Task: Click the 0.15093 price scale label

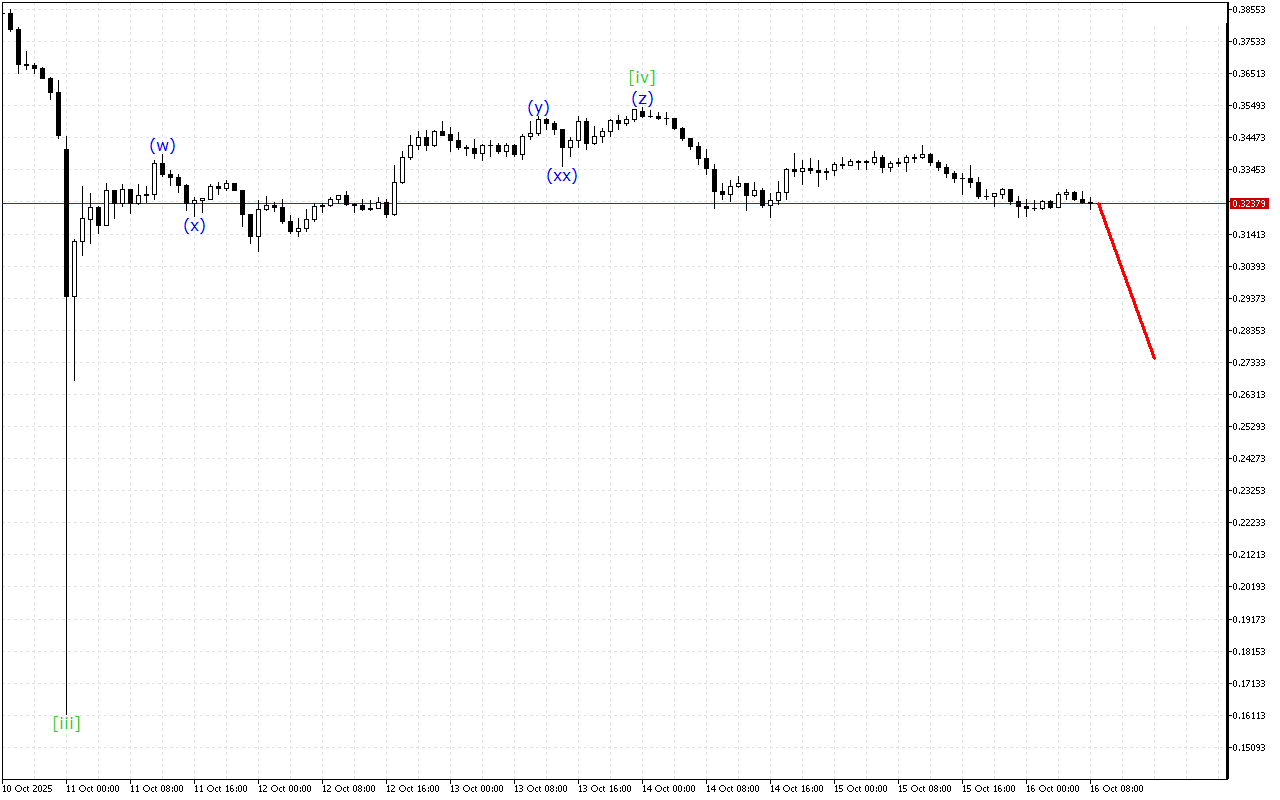Action: click(1250, 747)
